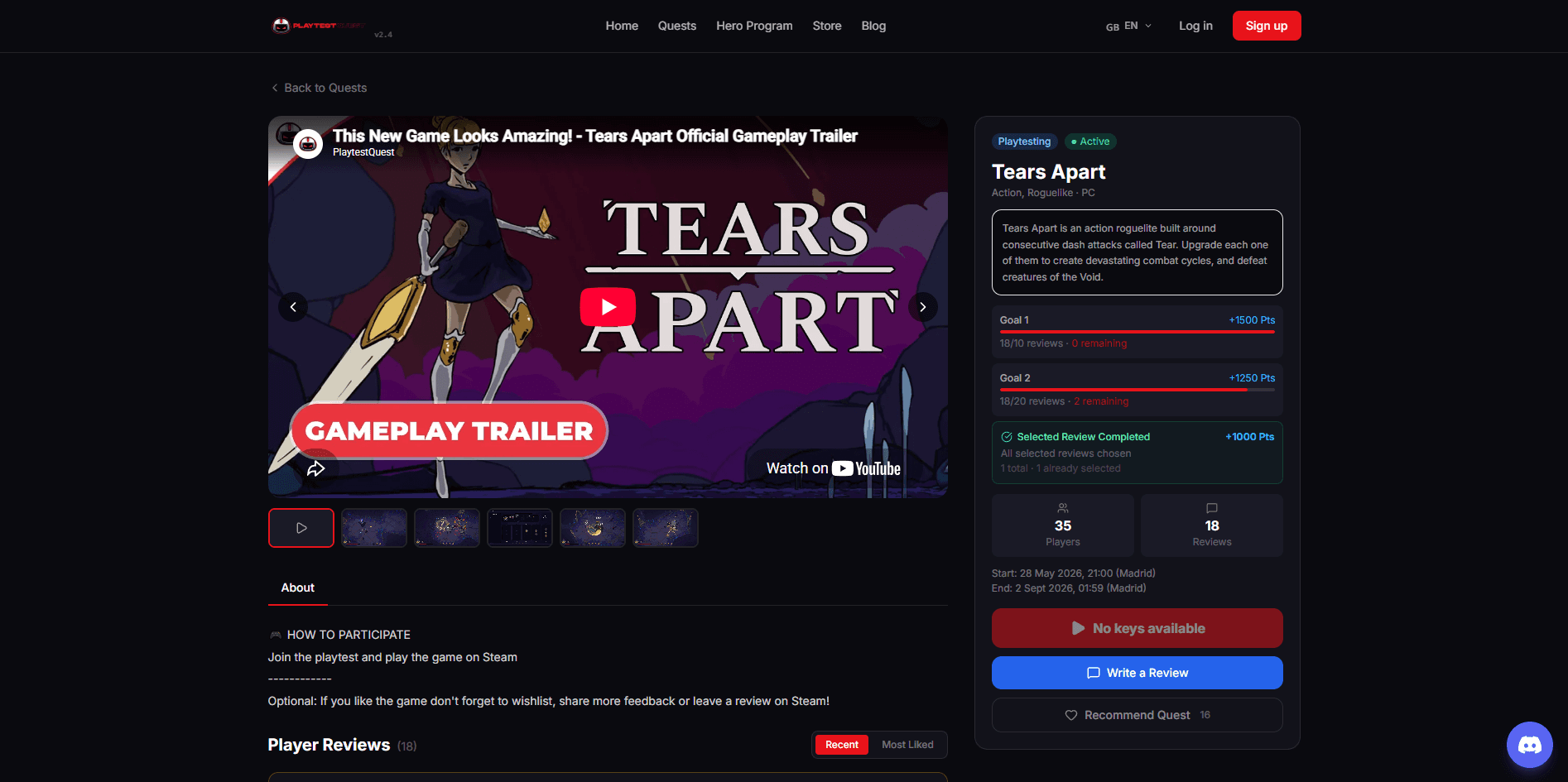
Task: Click the Log in link
Action: coord(1195,26)
